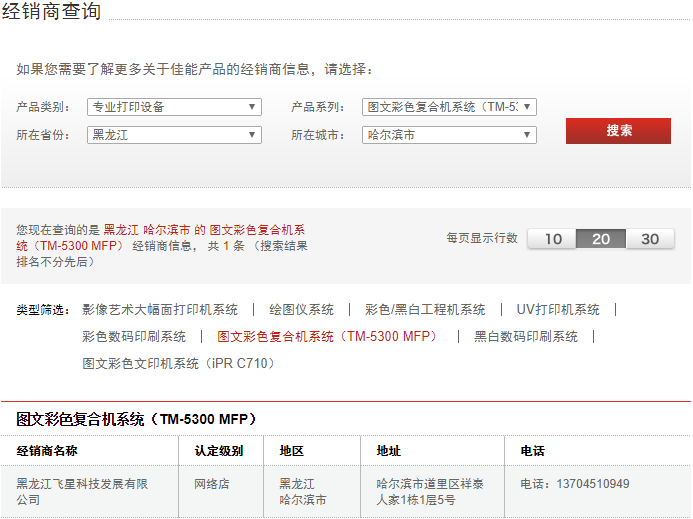693x519 pixels.
Task: Filter by 黑白数码印刷系统
Action: 526,336
